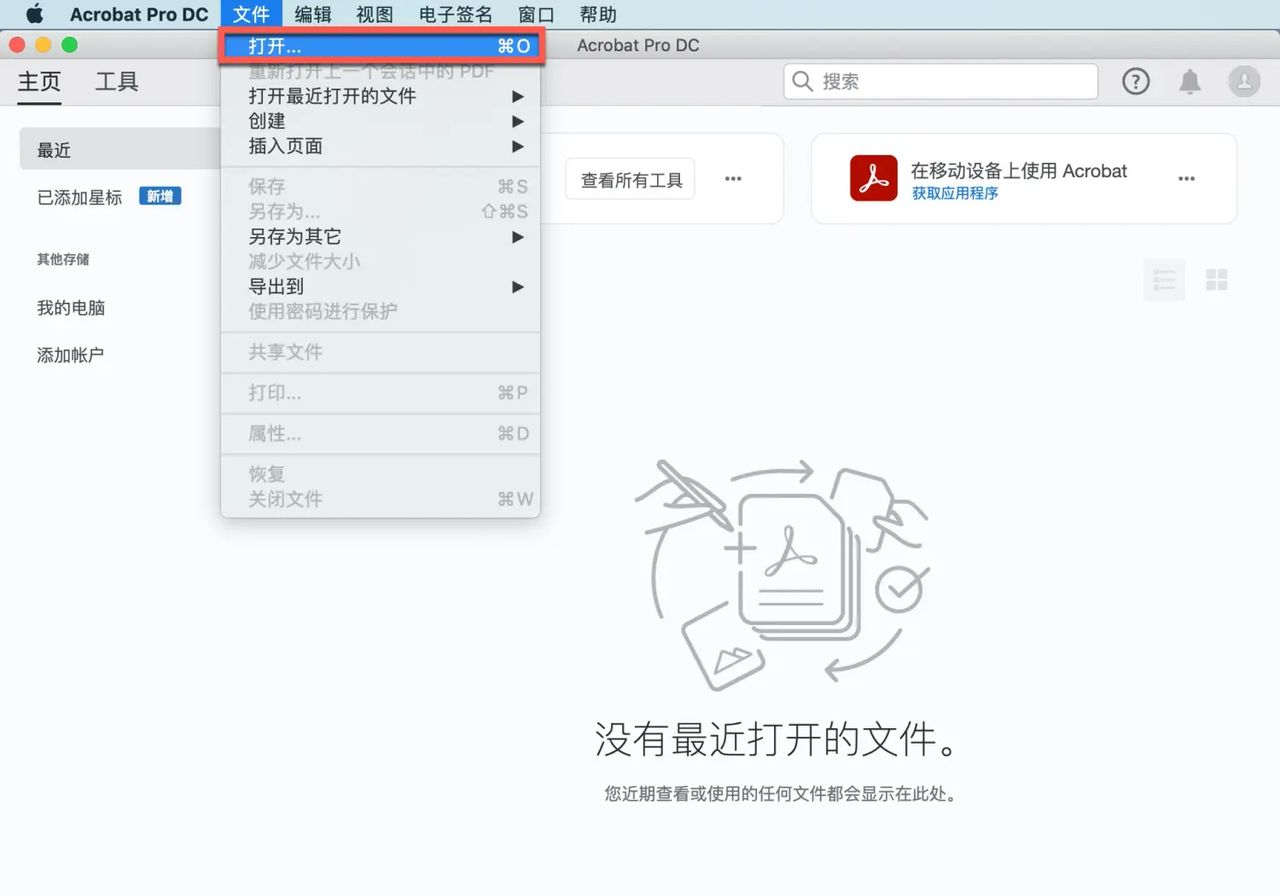Click the 没有最近打开的文件 heading
The width and height of the screenshot is (1280, 896).
tap(777, 741)
